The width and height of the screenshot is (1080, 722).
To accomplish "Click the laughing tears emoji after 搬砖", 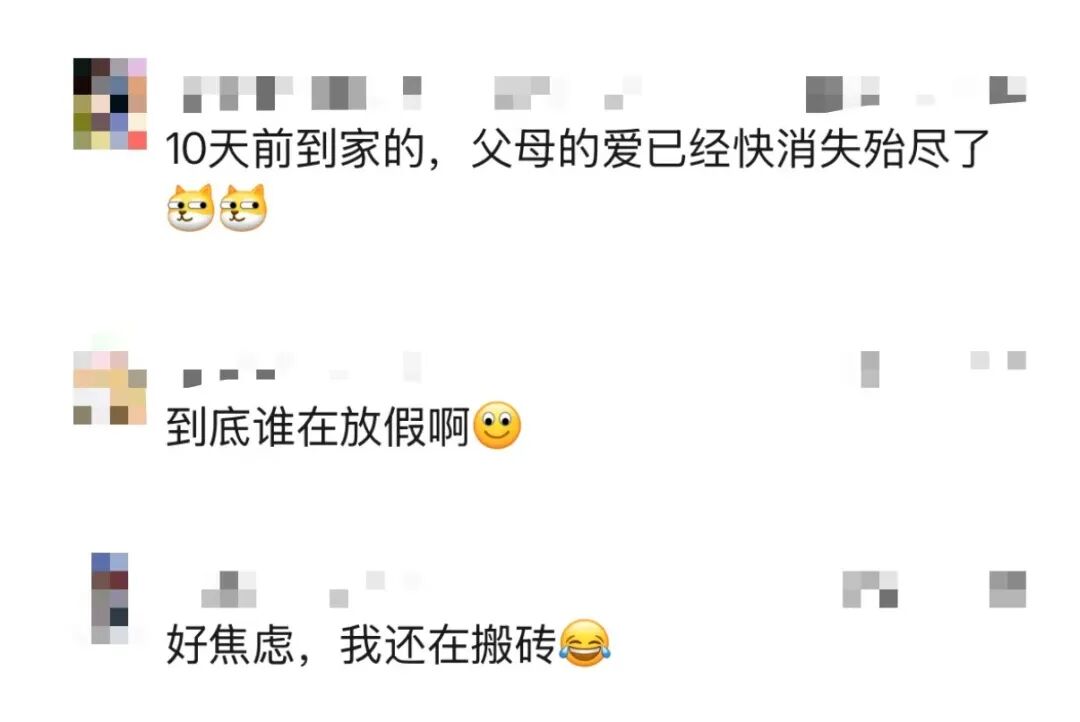I will pyautogui.click(x=584, y=643).
